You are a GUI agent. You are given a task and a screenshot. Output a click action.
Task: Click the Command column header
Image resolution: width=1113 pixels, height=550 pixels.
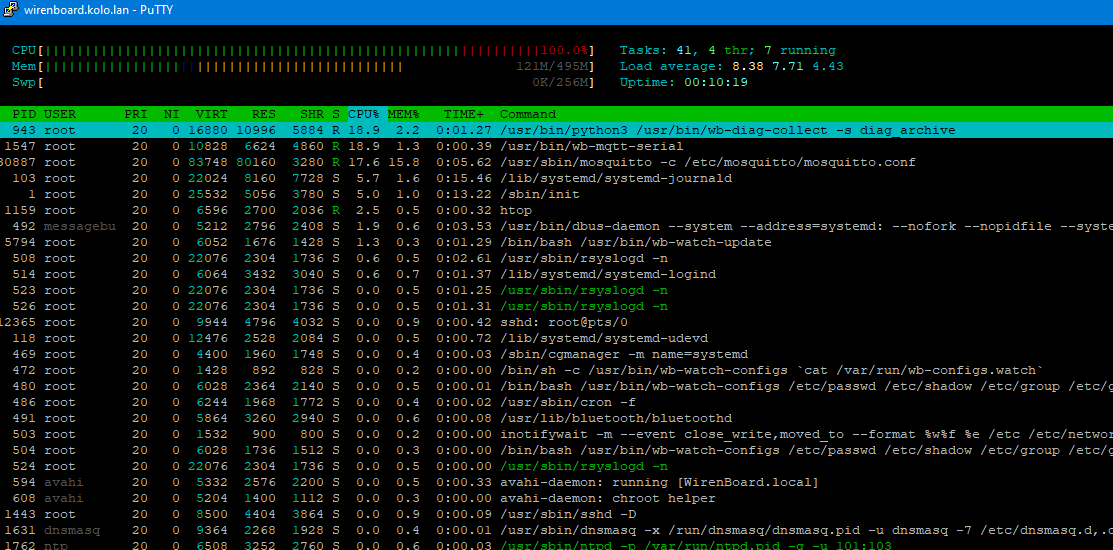pos(528,114)
